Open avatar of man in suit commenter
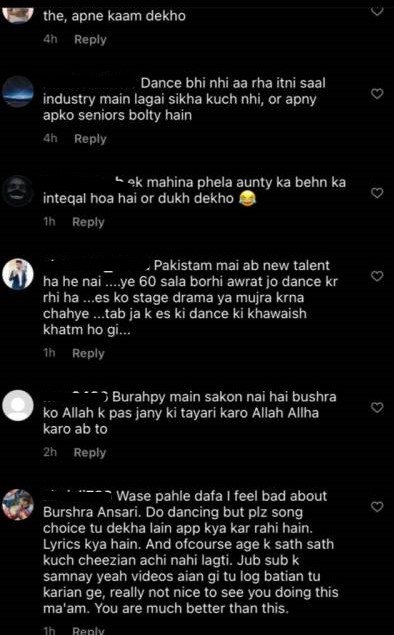 coord(18,274)
